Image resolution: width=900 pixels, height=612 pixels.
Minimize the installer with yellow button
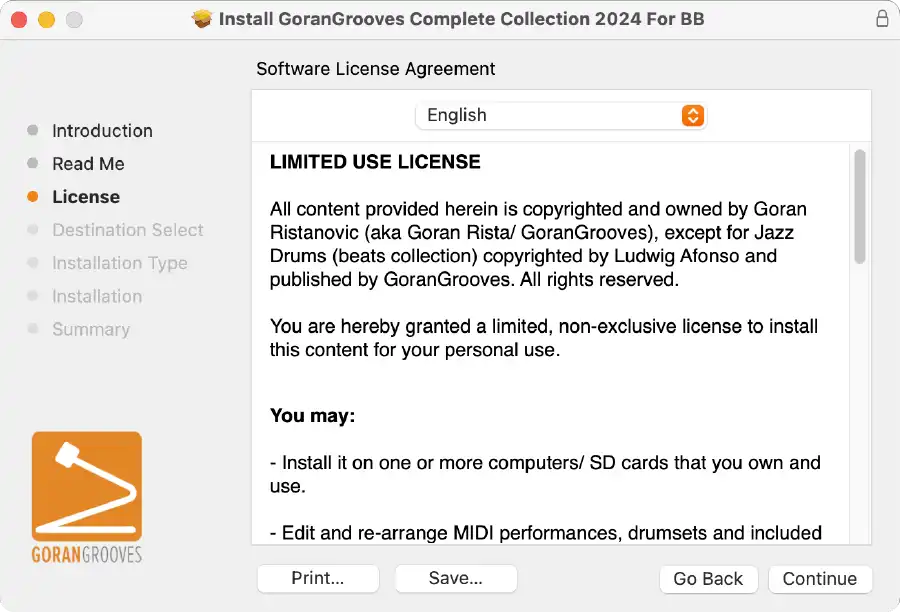(46, 20)
